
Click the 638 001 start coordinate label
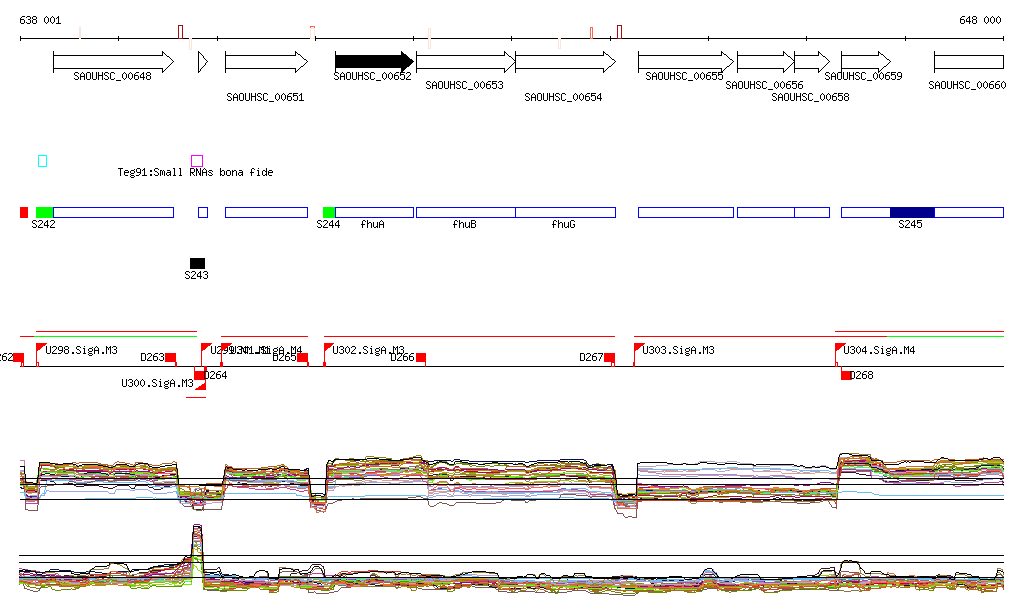pyautogui.click(x=40, y=20)
